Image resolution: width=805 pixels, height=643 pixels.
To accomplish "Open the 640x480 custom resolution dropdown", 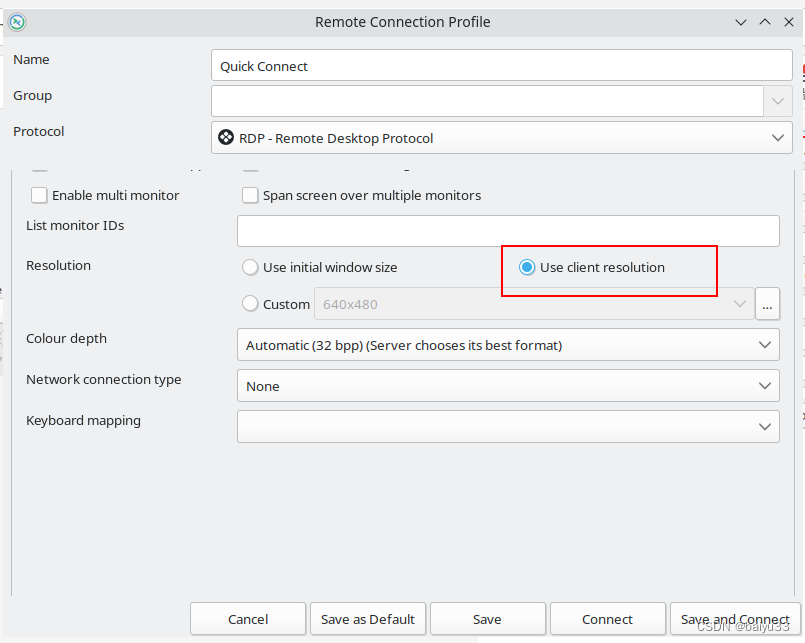I will click(534, 304).
